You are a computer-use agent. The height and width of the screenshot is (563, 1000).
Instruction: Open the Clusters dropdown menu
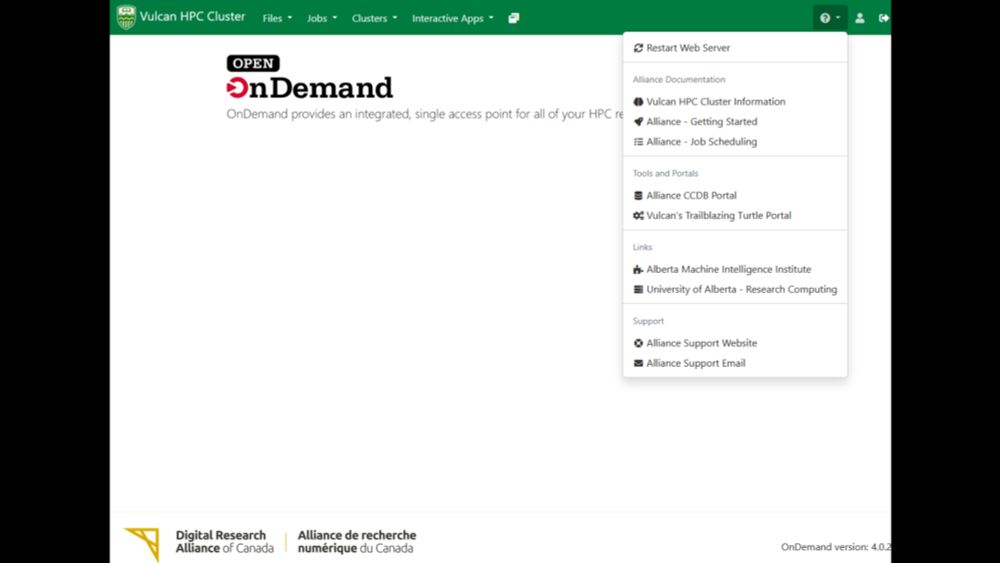point(374,18)
